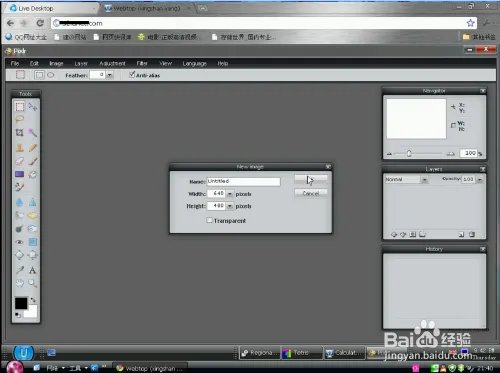The image size is (500, 373).
Task: Click the browser back button
Action: pyautogui.click(x=11, y=23)
